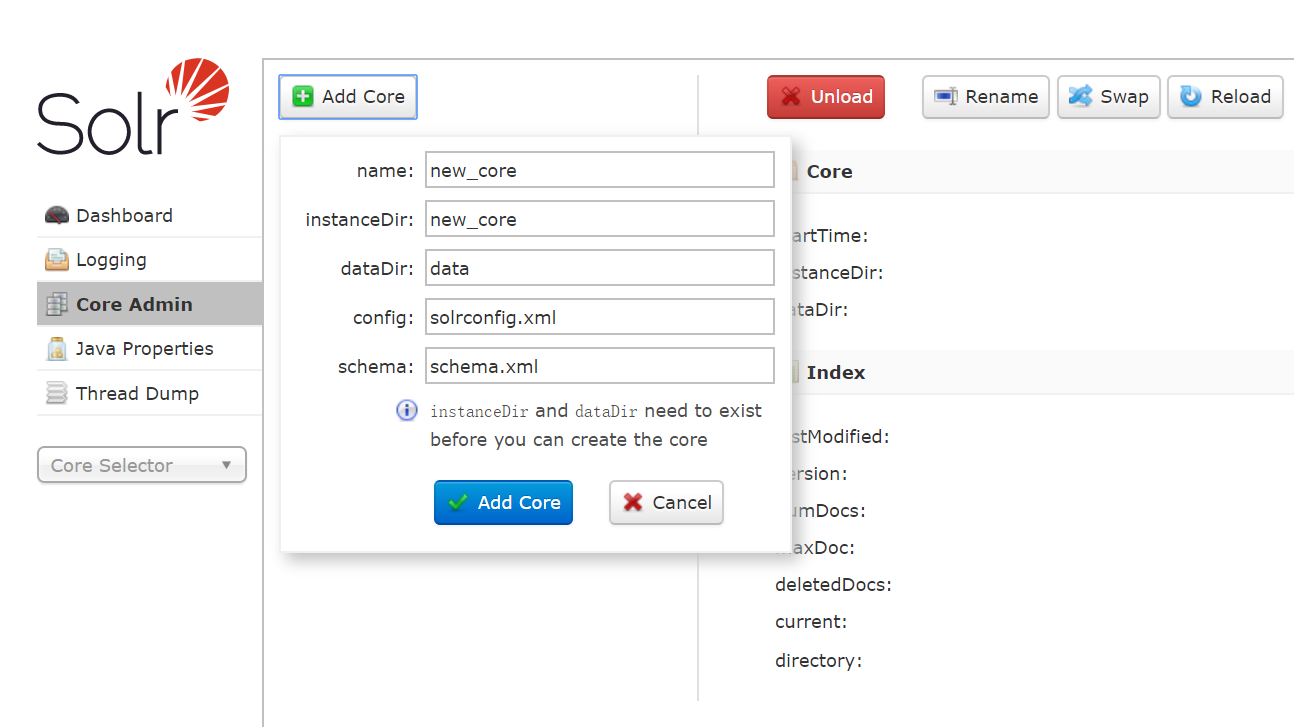The height and width of the screenshot is (727, 1294).
Task: Click the Thread Dump stack icon
Action: tap(57, 394)
